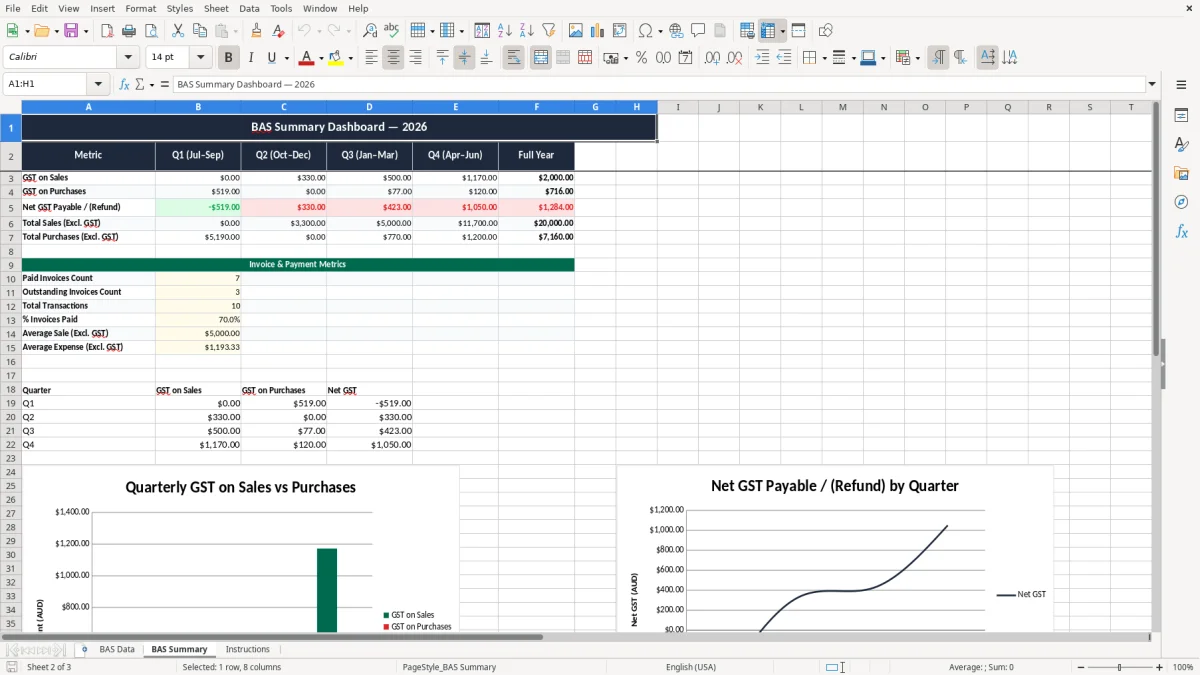
Task: Cut selection with scissors icon
Action: tap(178, 31)
